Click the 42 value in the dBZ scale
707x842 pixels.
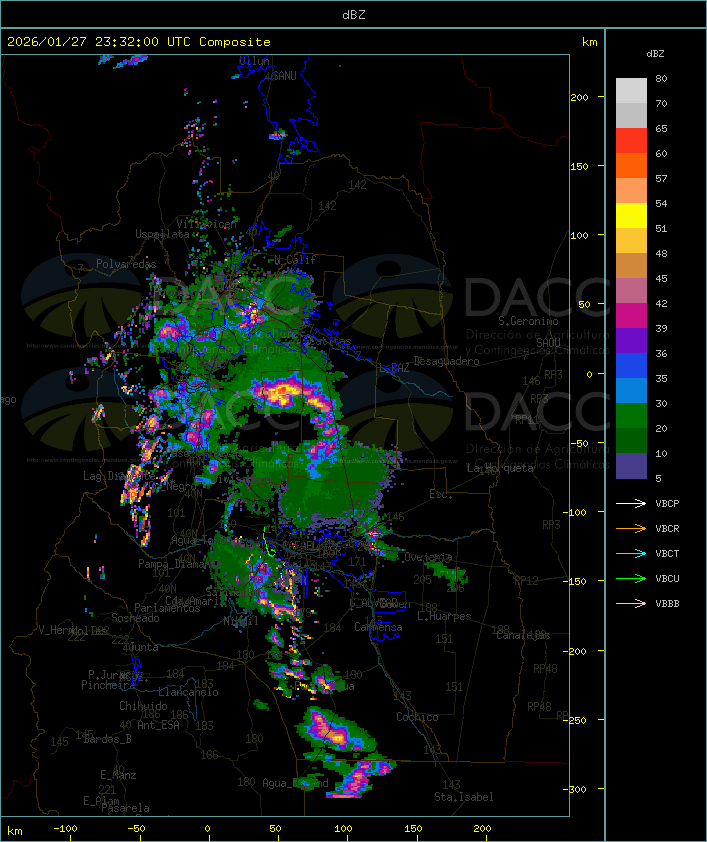(x=661, y=303)
